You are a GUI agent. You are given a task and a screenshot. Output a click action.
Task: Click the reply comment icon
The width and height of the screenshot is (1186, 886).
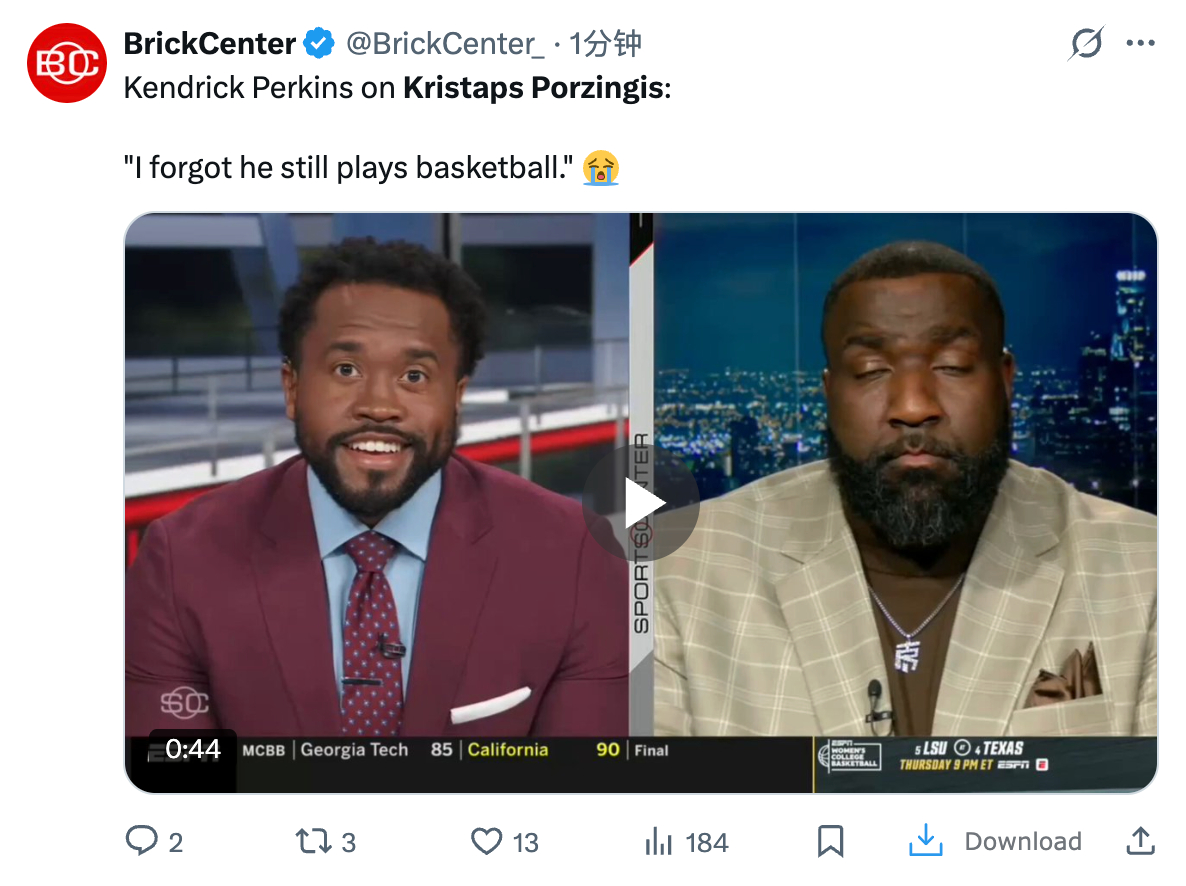click(141, 841)
